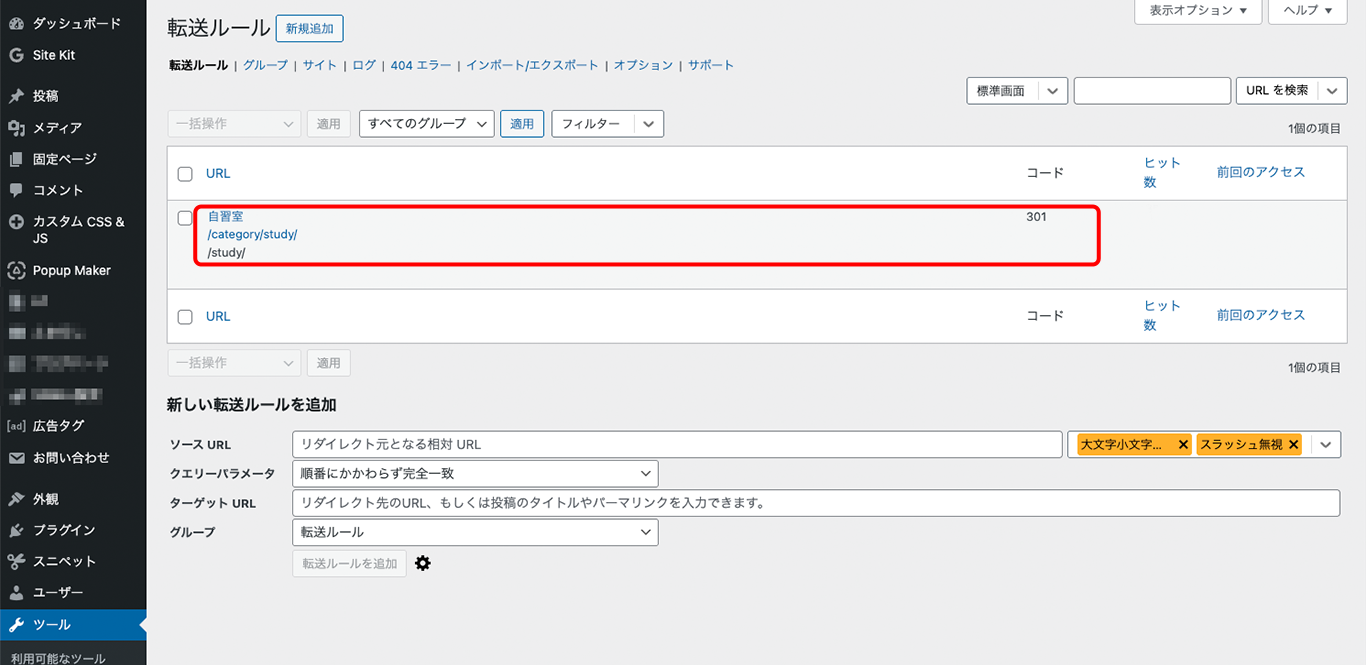Click the Dashboard icon in sidebar
This screenshot has height=665, width=1366.
pyautogui.click(x=16, y=23)
